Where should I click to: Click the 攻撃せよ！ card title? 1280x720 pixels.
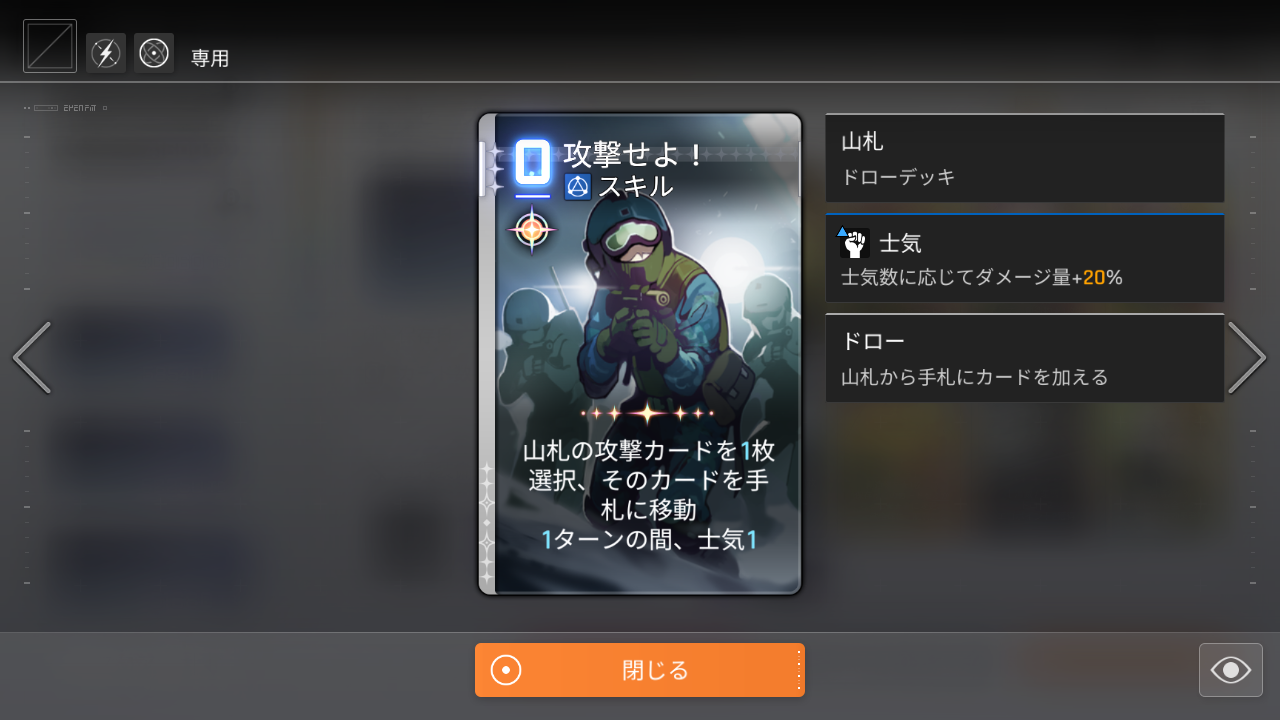coord(635,155)
